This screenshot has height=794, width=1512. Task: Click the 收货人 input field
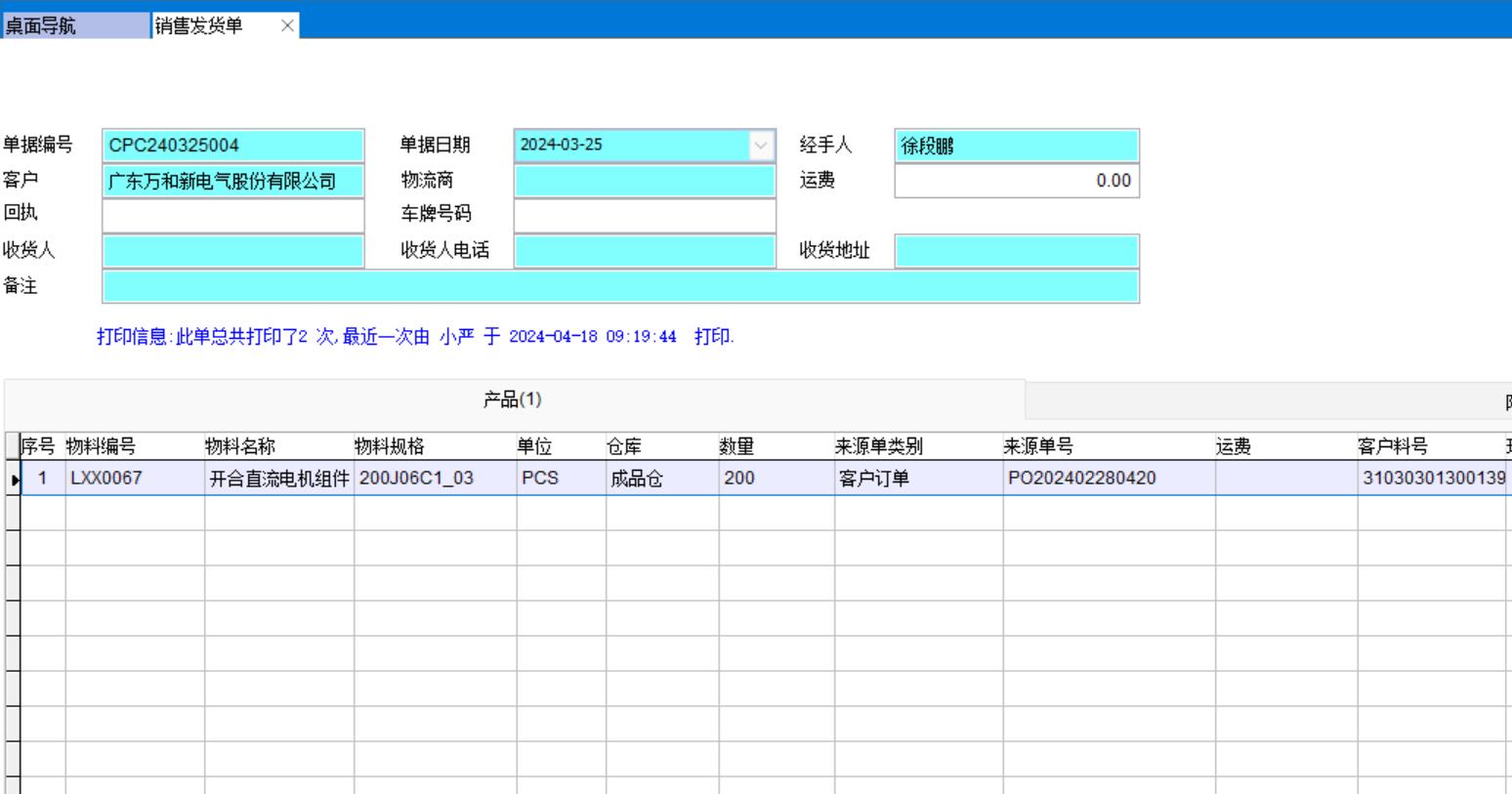pos(232,251)
